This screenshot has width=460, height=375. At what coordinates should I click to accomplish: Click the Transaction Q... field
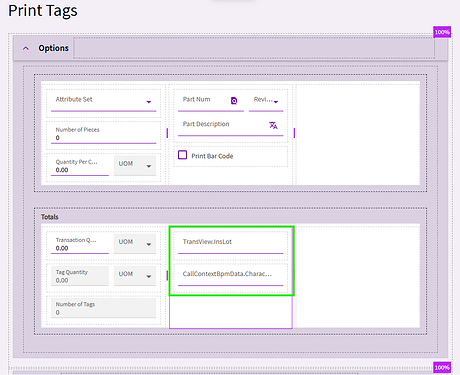point(80,244)
